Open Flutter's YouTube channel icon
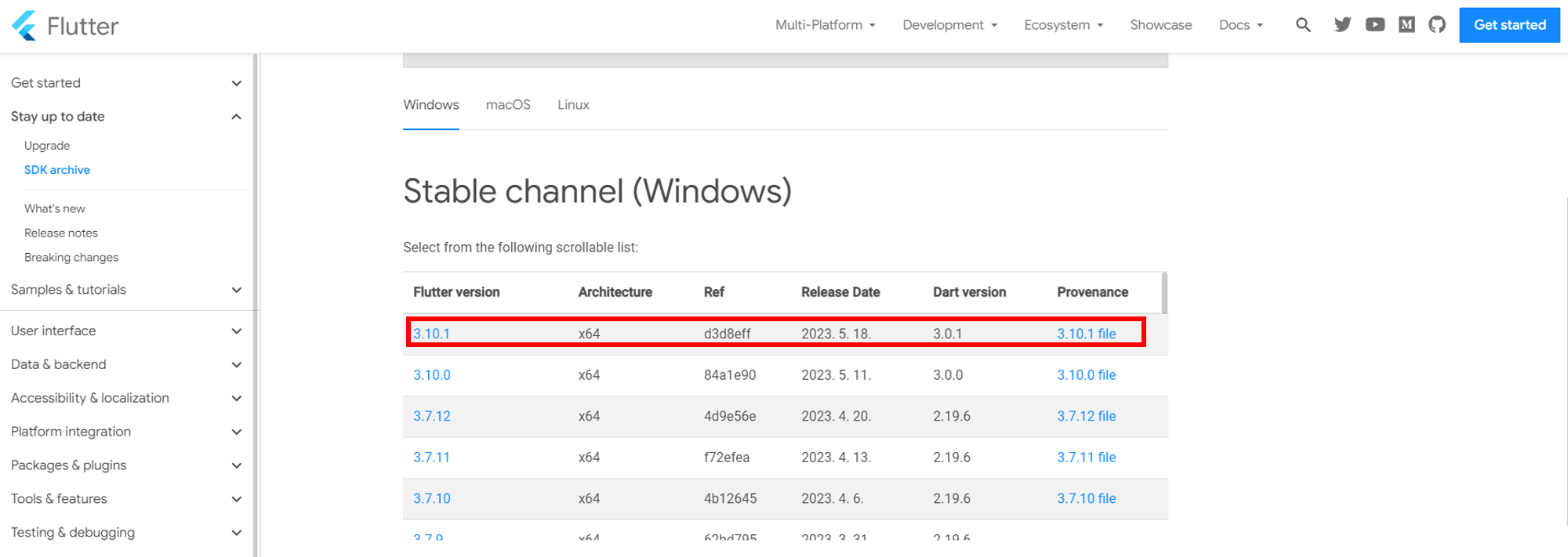The height and width of the screenshot is (557, 1568). 1375,25
